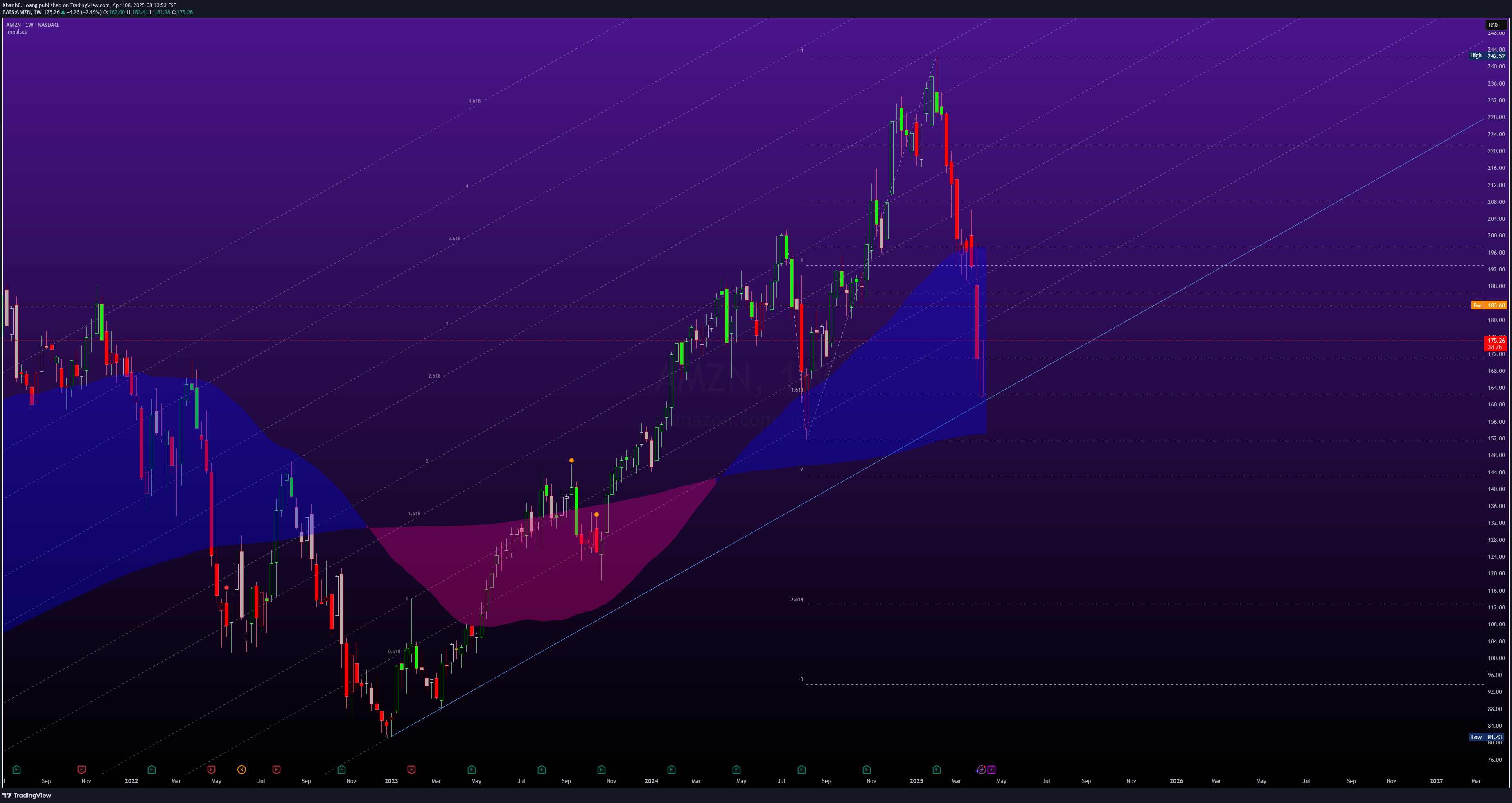Click the 2026 label on the time axis
This screenshot has width=1512, height=803.
pyautogui.click(x=1176, y=781)
